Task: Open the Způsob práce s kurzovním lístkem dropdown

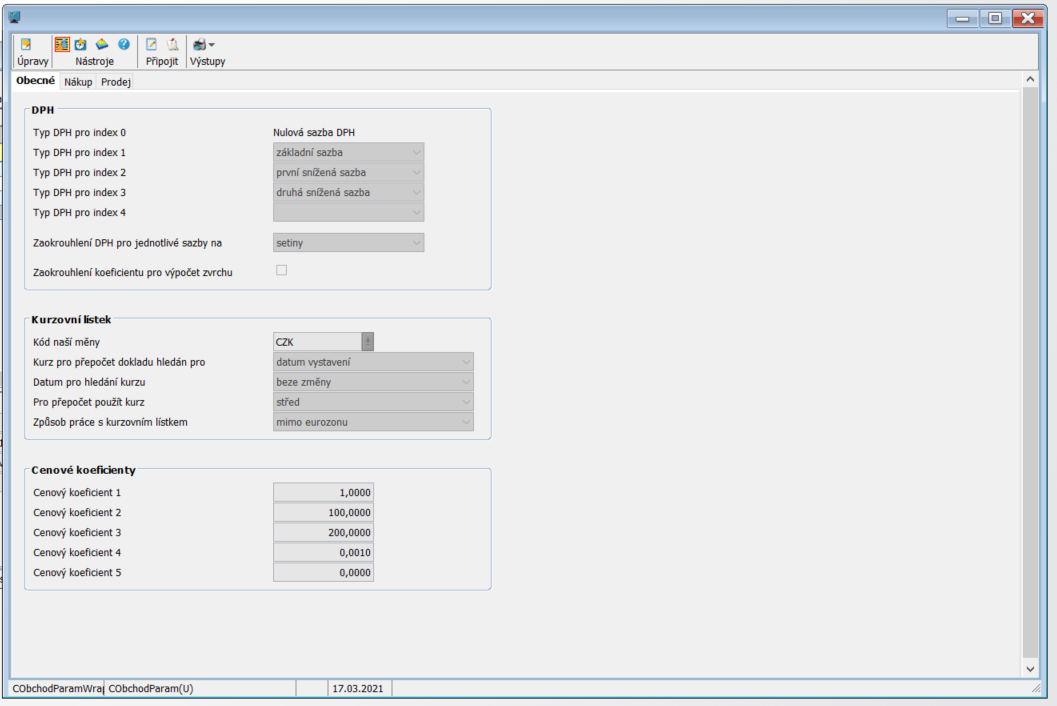Action: (x=373, y=422)
